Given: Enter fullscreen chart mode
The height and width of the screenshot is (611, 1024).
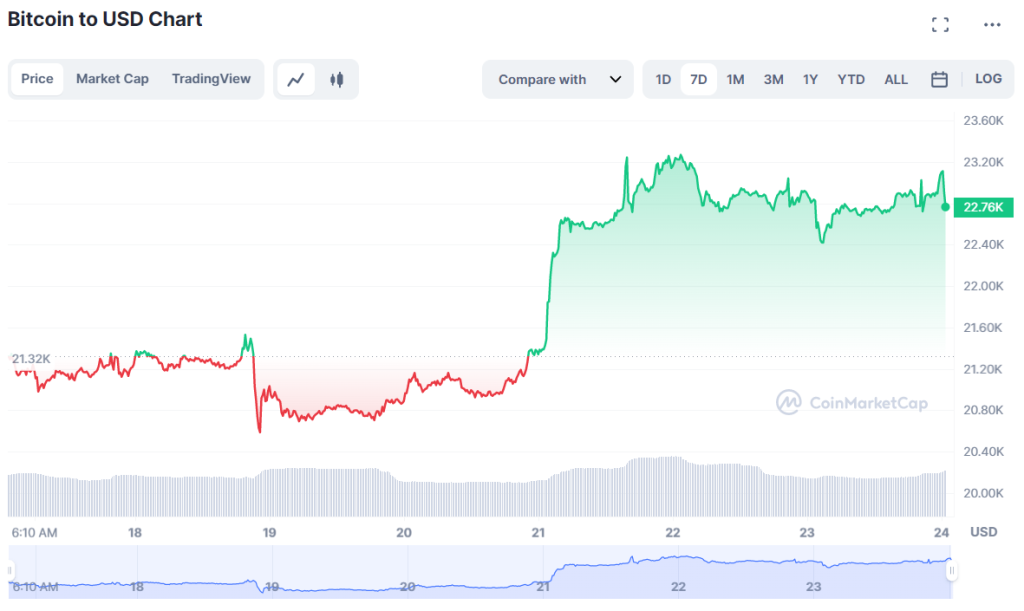Looking at the screenshot, I should (x=940, y=24).
